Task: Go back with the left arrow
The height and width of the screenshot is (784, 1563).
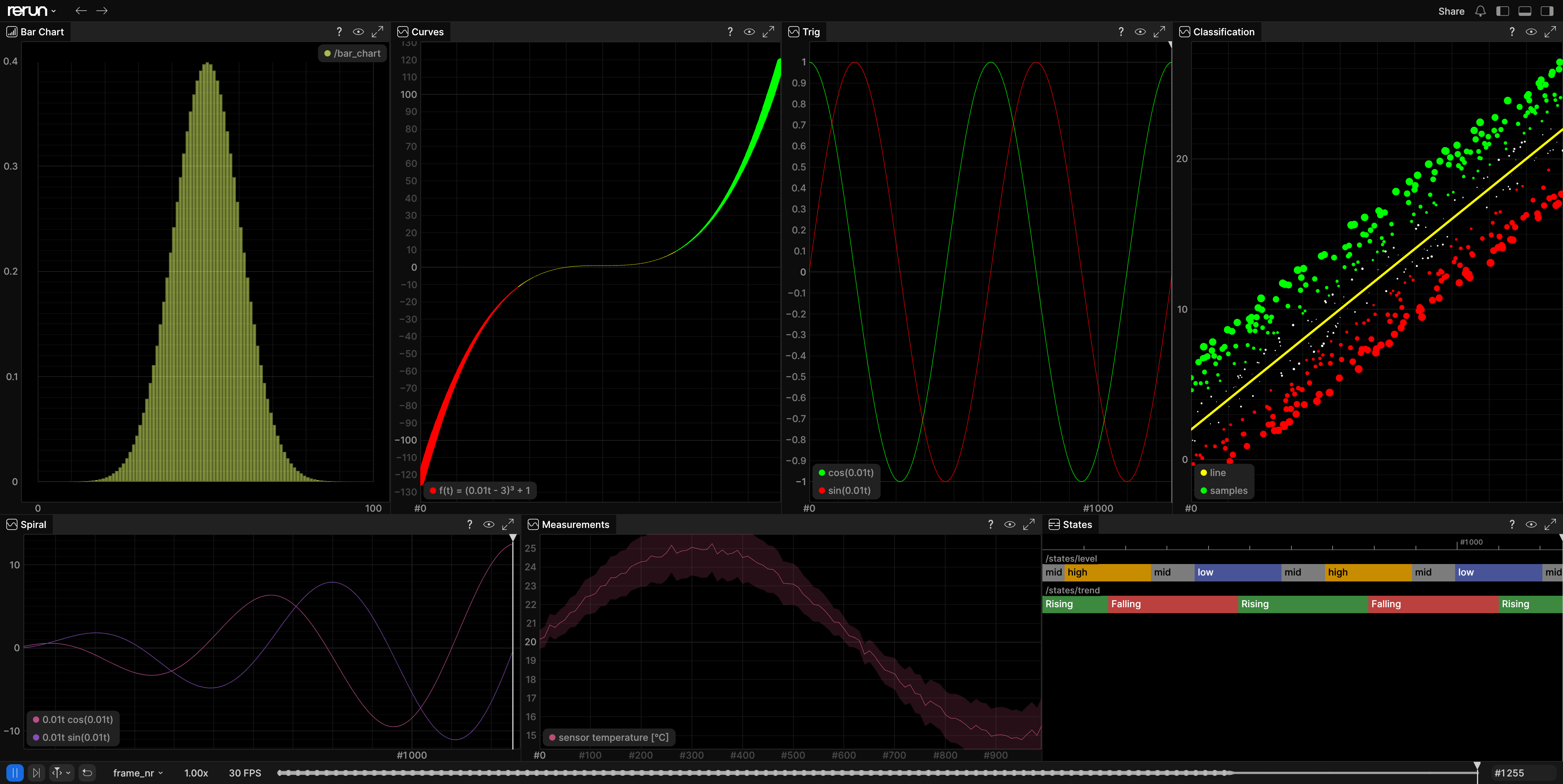Action: (x=81, y=11)
